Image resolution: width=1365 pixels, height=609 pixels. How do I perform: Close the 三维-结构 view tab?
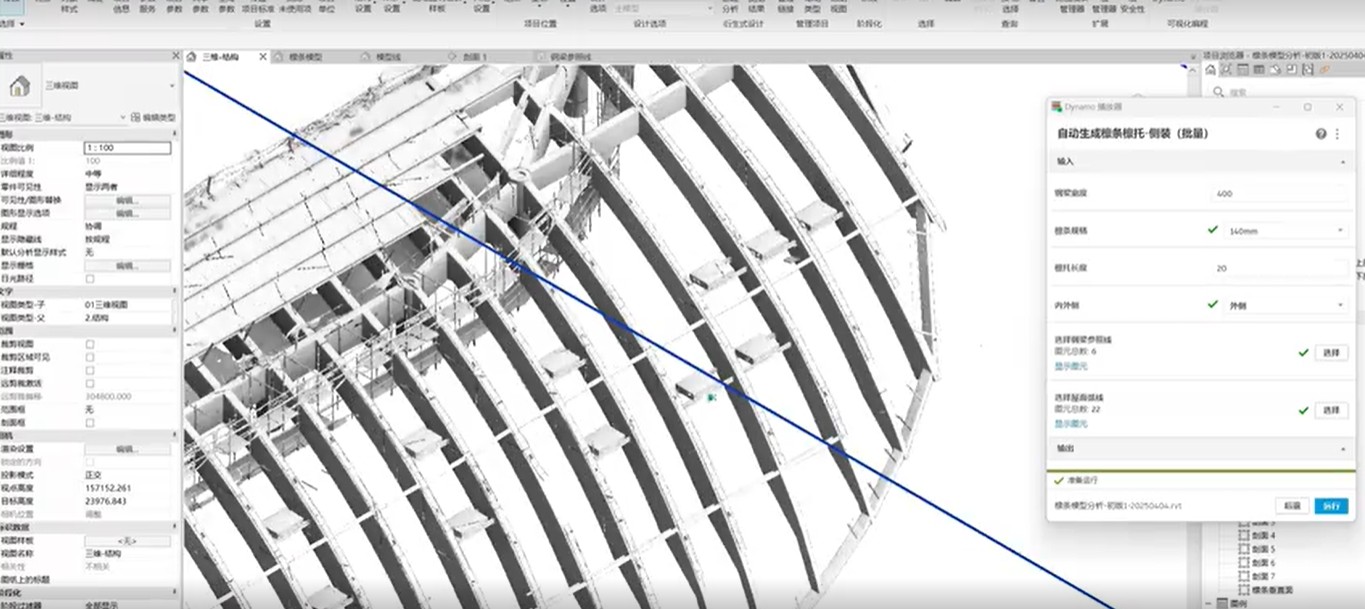[263, 57]
